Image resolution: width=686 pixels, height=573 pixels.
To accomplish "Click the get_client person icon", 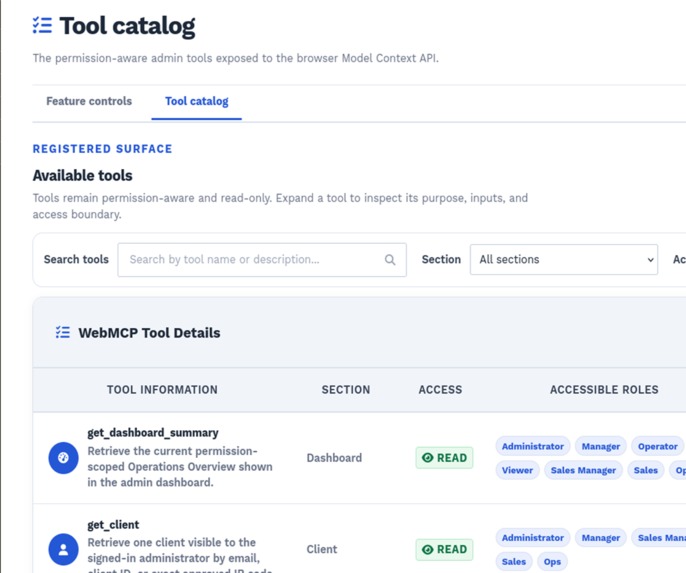I will point(63,549).
